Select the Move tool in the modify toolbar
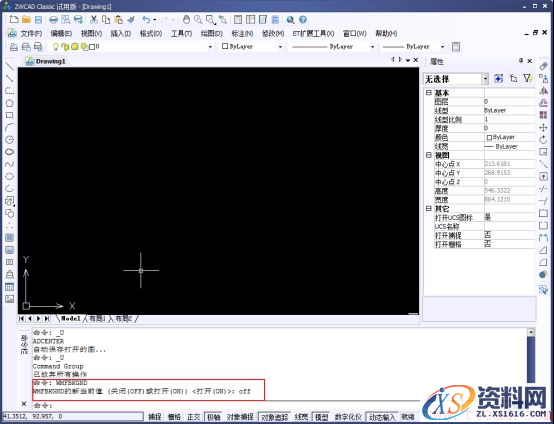 pos(543,127)
